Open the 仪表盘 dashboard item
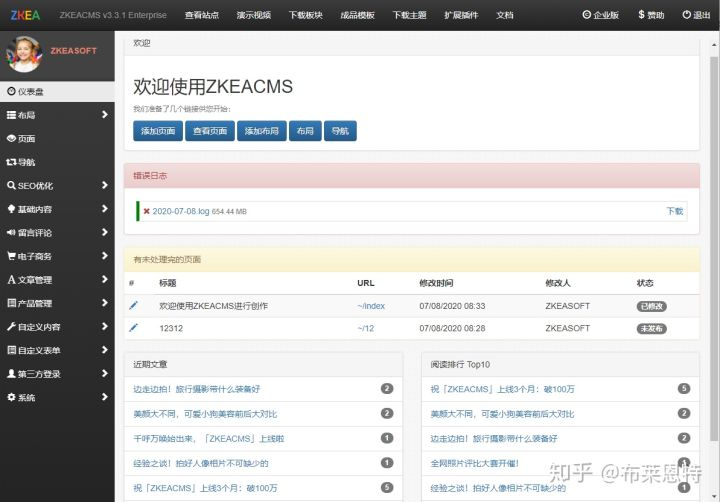 57,91
